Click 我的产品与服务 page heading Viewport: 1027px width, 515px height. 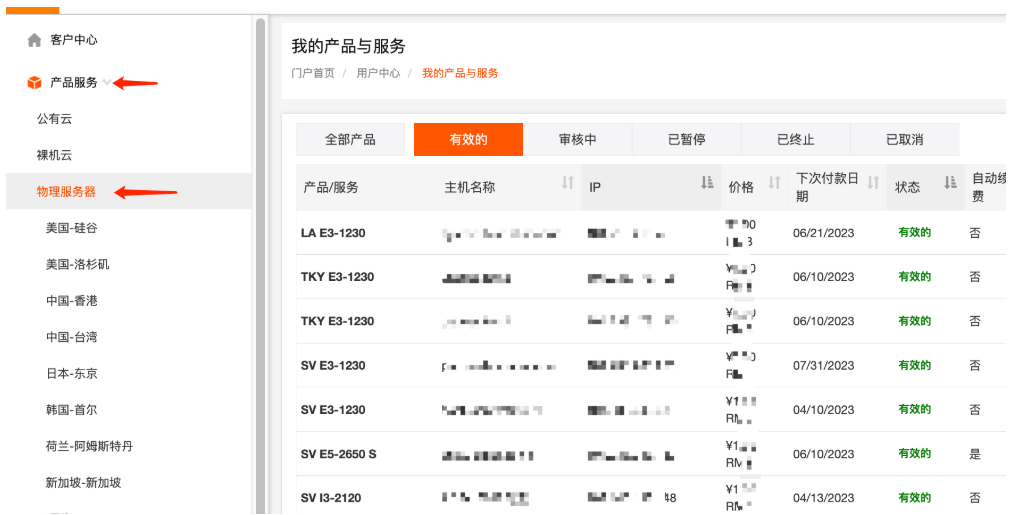pos(348,47)
